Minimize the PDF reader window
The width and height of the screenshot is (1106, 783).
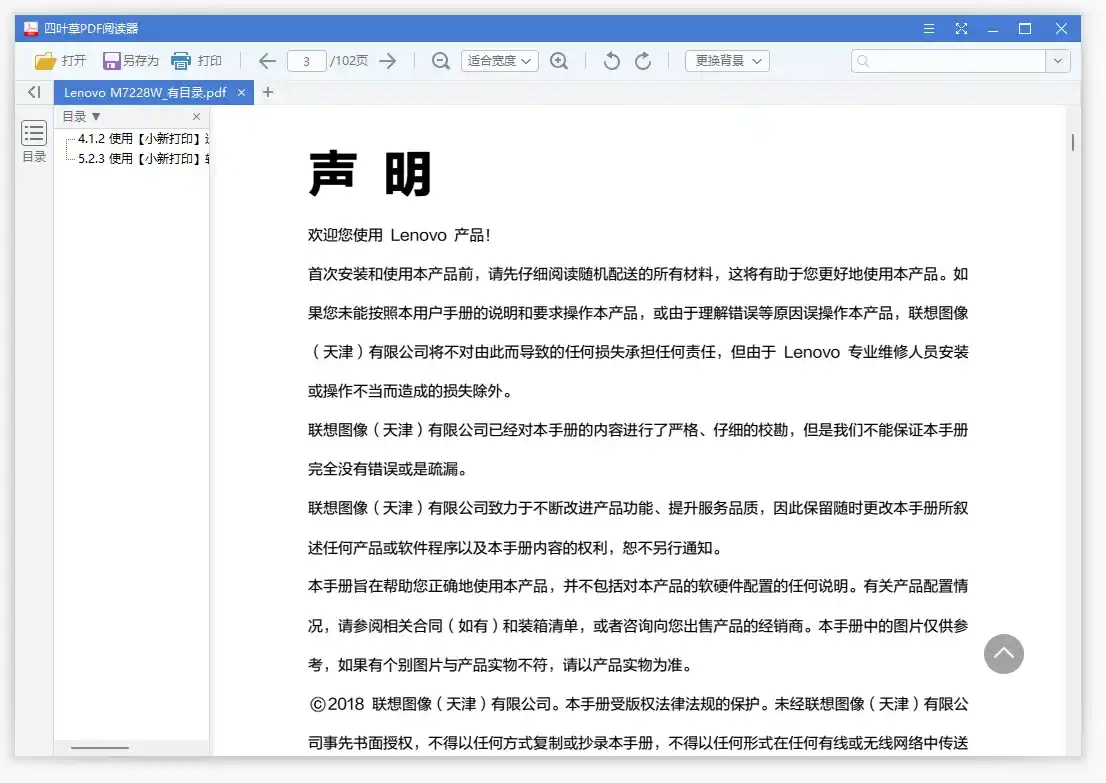[993, 29]
